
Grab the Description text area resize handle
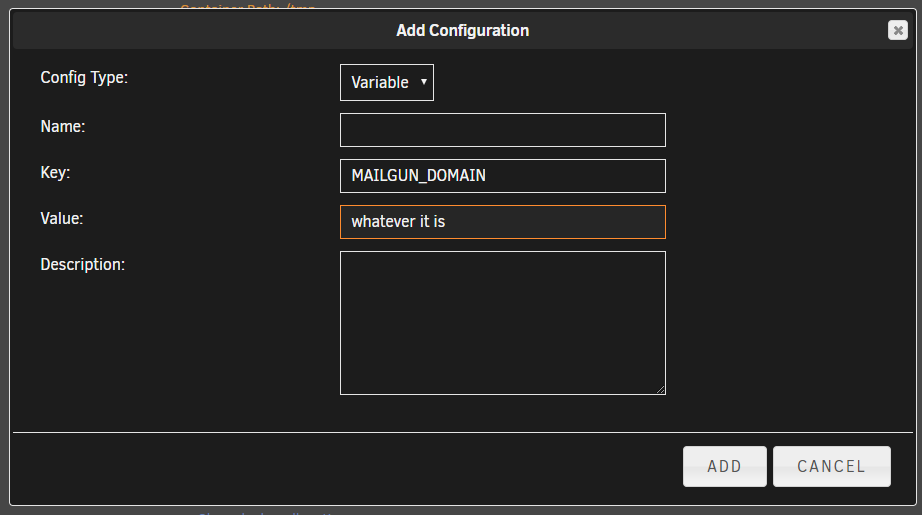coord(660,389)
